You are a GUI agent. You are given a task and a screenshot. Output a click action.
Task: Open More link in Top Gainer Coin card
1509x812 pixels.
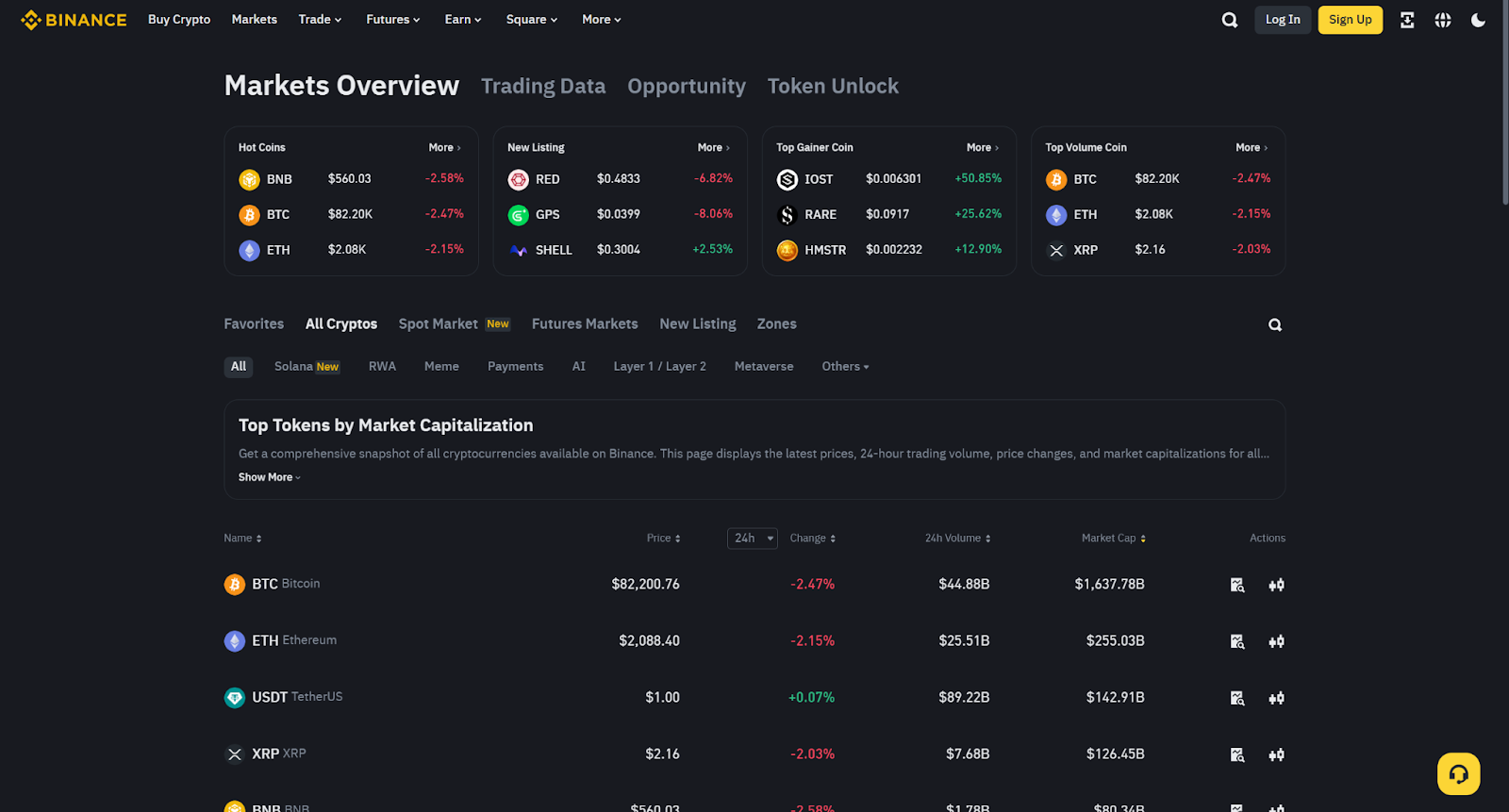pos(983,147)
